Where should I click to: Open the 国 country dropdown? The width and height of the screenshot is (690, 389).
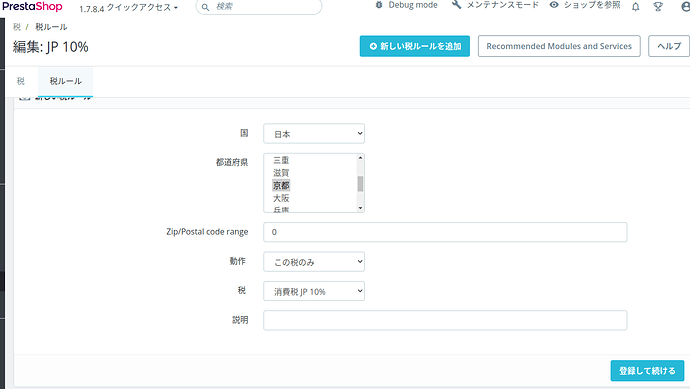[x=314, y=134]
